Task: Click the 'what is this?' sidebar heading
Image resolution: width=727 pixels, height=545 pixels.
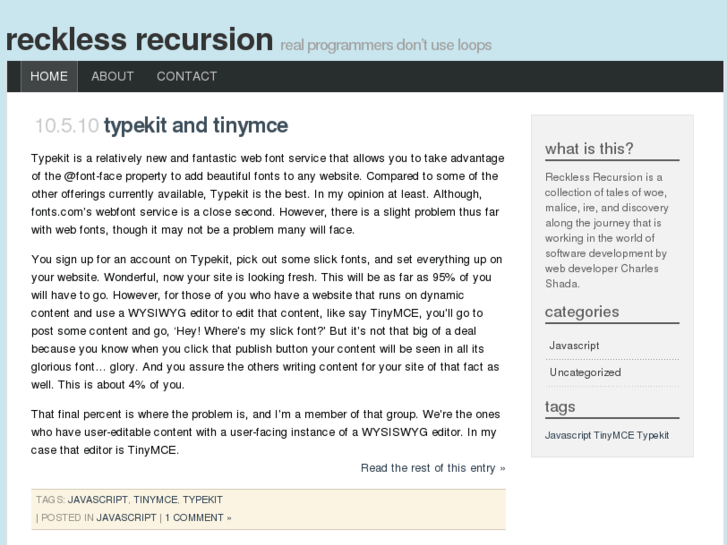Action: tap(589, 149)
